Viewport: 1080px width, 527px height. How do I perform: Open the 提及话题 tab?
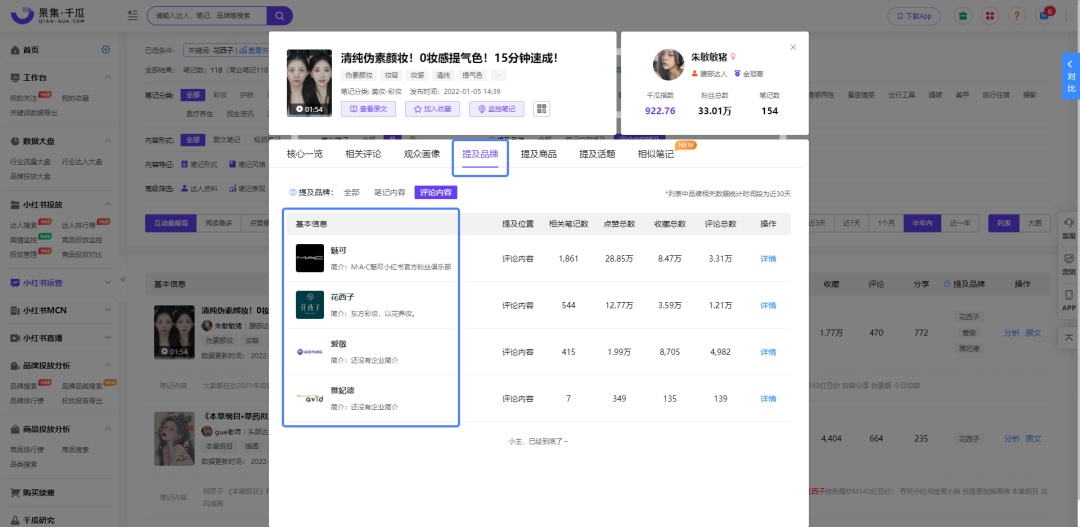[597, 154]
